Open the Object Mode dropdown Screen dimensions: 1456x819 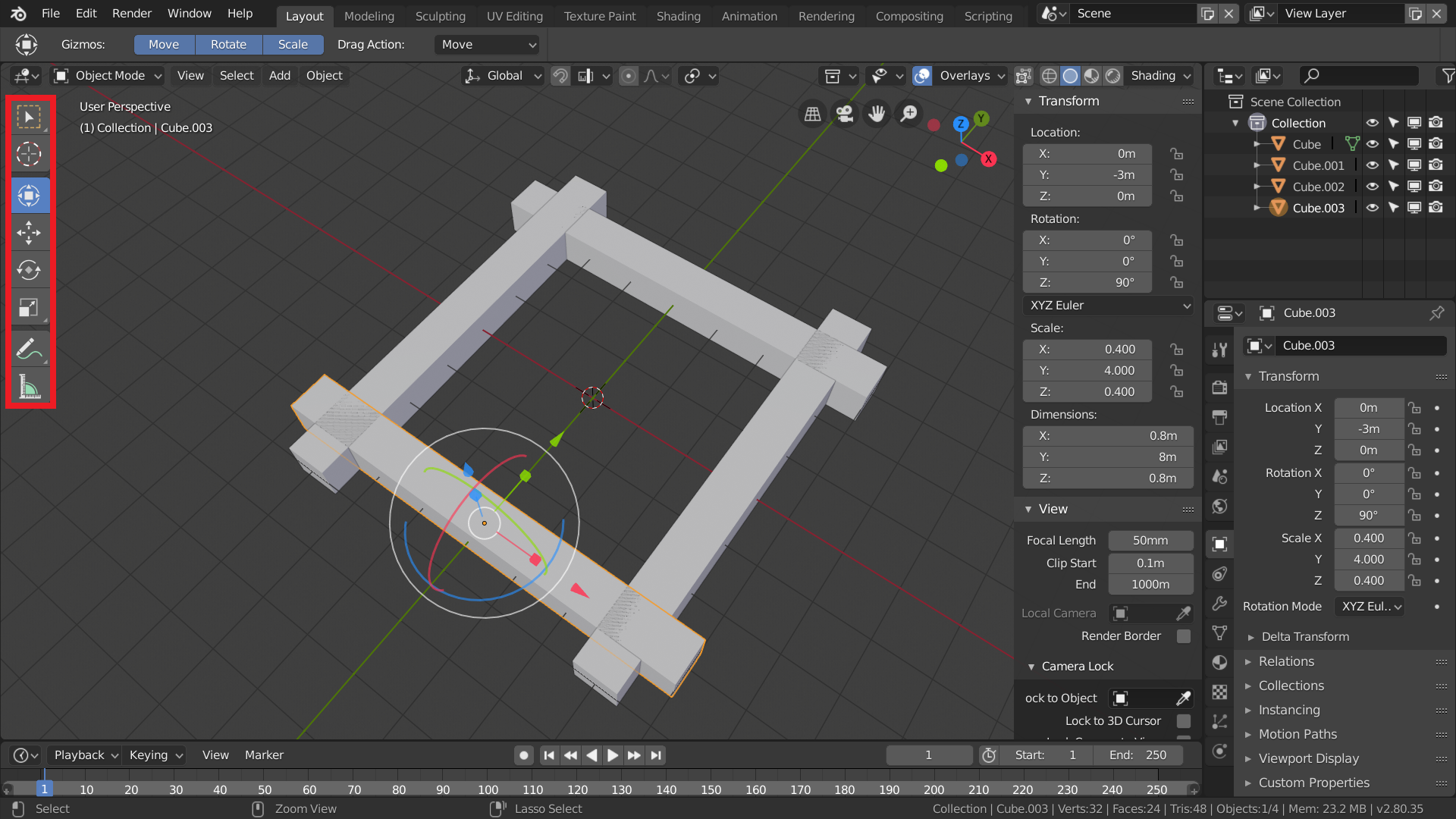[x=108, y=76]
